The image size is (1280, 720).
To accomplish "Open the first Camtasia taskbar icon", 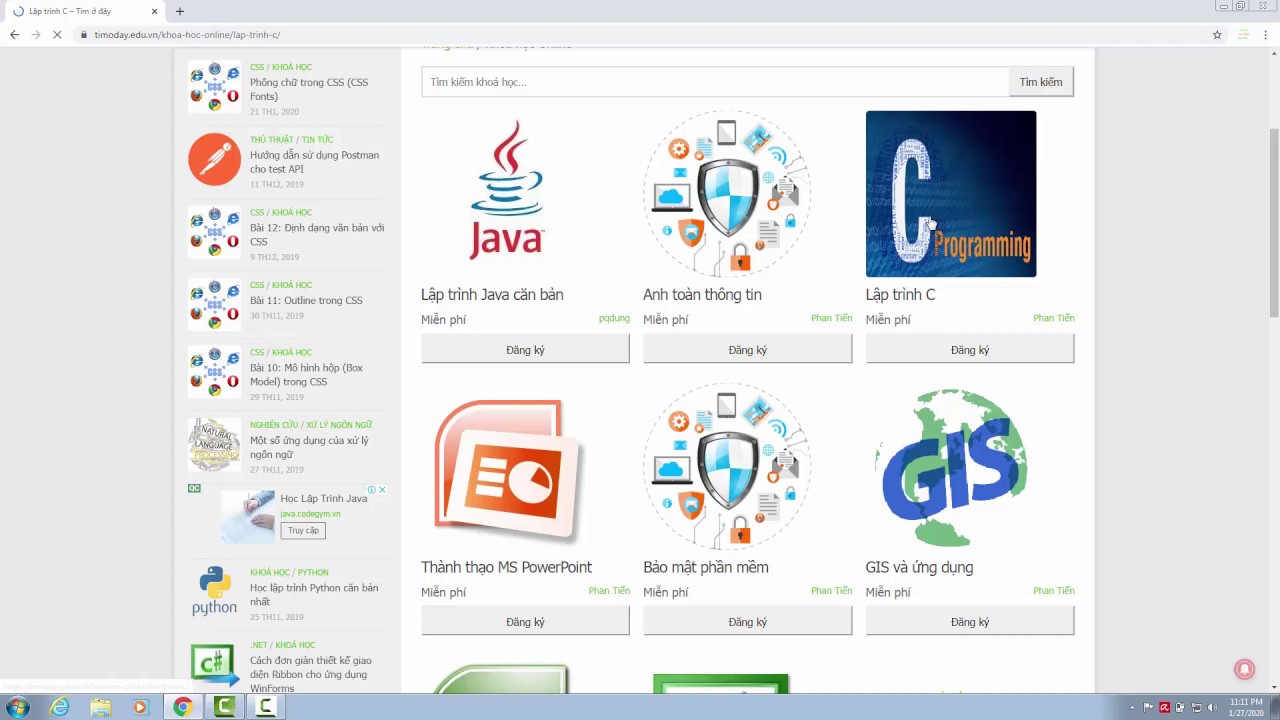I will 224,708.
